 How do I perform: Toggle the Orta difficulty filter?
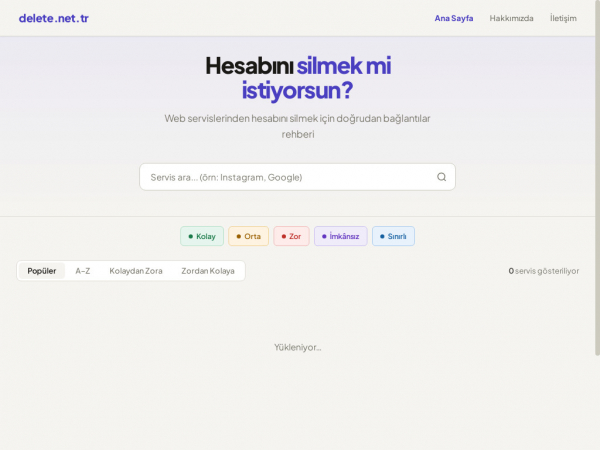(248, 236)
